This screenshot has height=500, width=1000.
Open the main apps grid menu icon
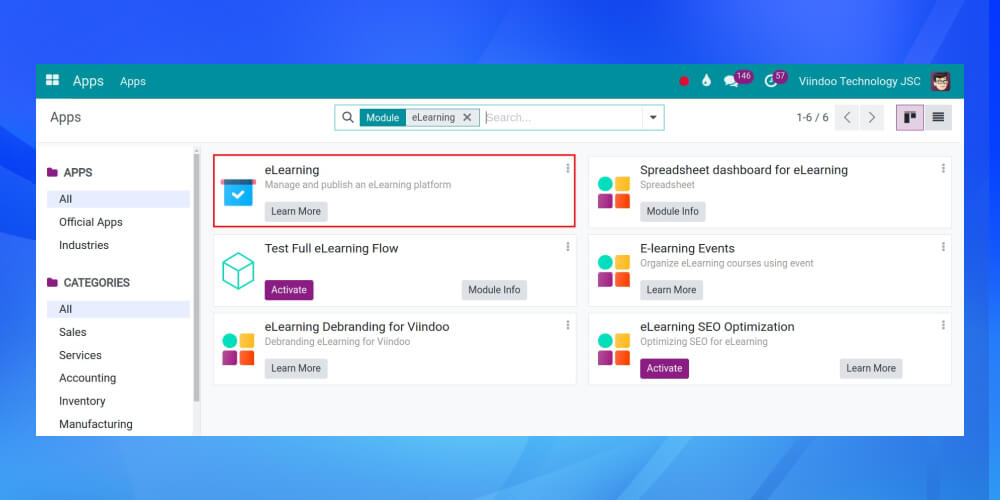52,80
